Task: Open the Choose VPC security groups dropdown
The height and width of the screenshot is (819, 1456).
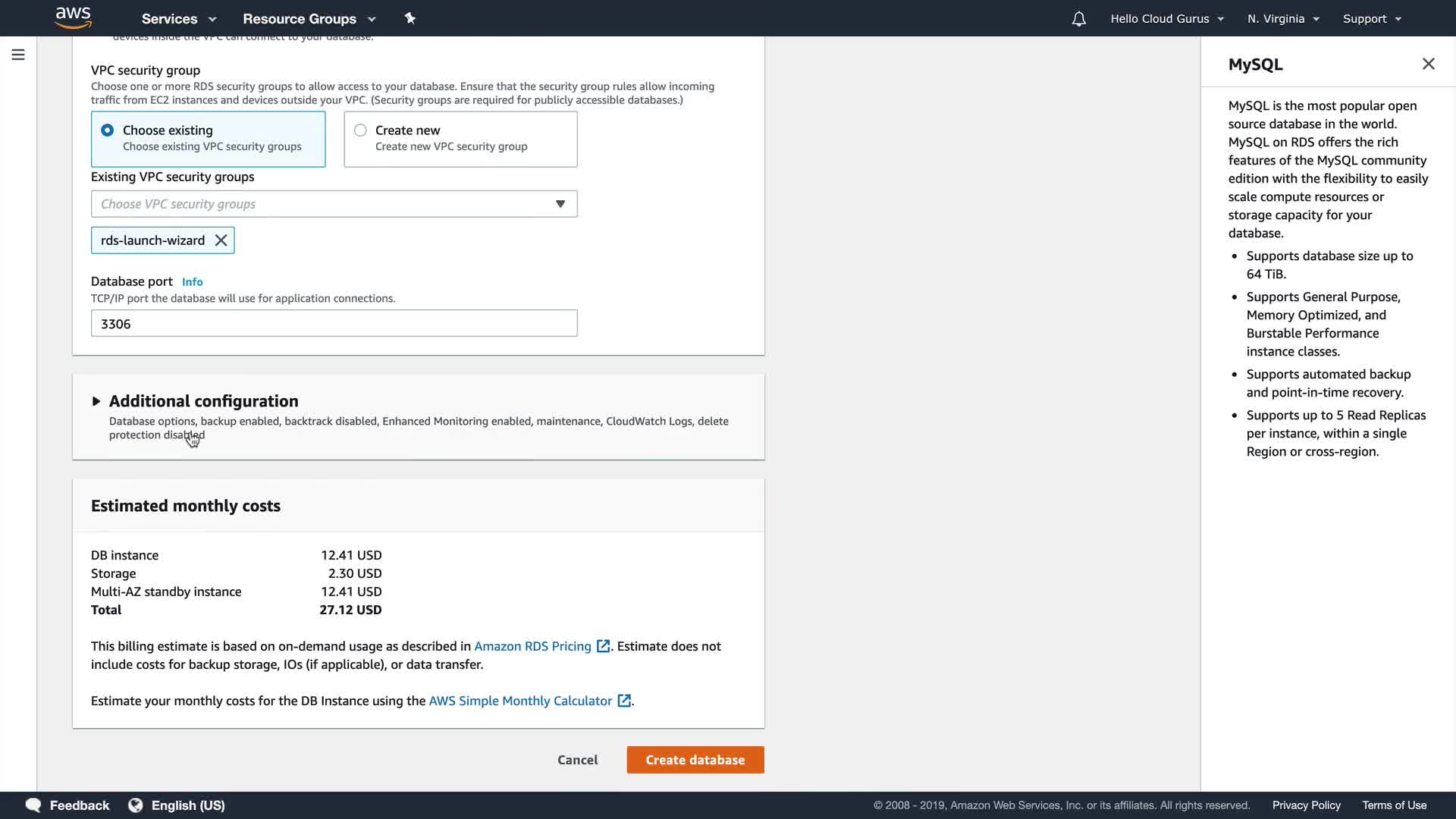Action: (x=334, y=204)
